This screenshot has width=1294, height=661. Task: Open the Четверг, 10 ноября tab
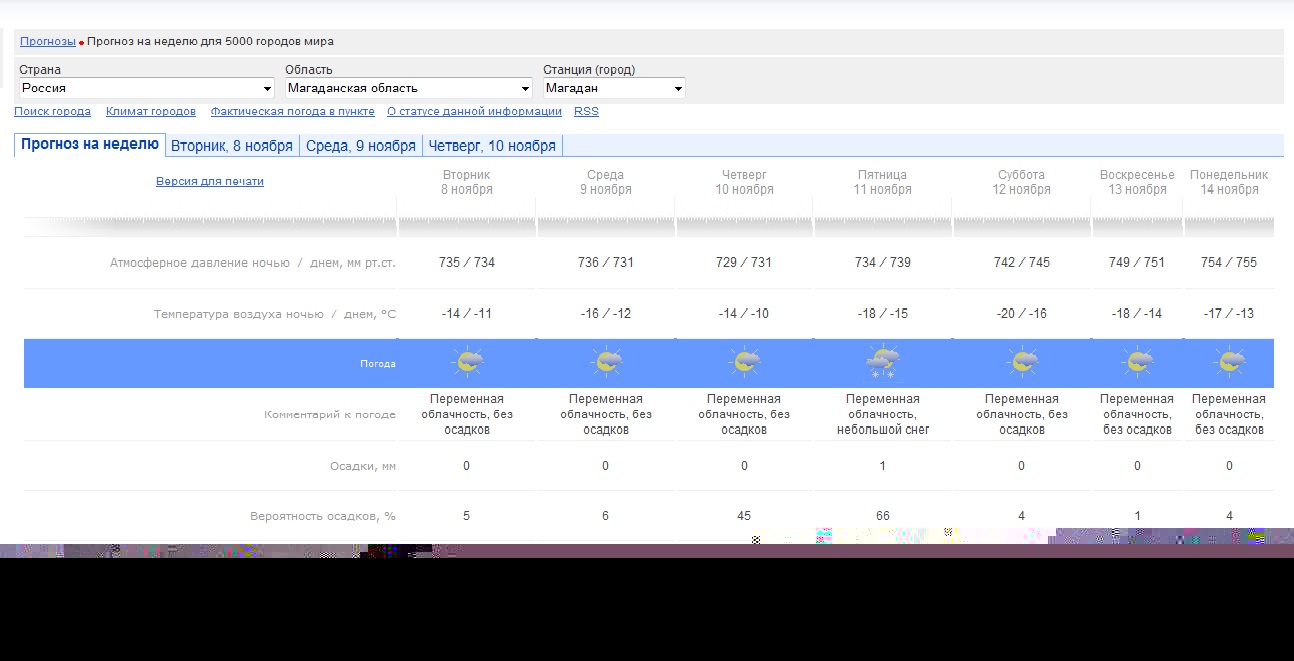tap(492, 146)
